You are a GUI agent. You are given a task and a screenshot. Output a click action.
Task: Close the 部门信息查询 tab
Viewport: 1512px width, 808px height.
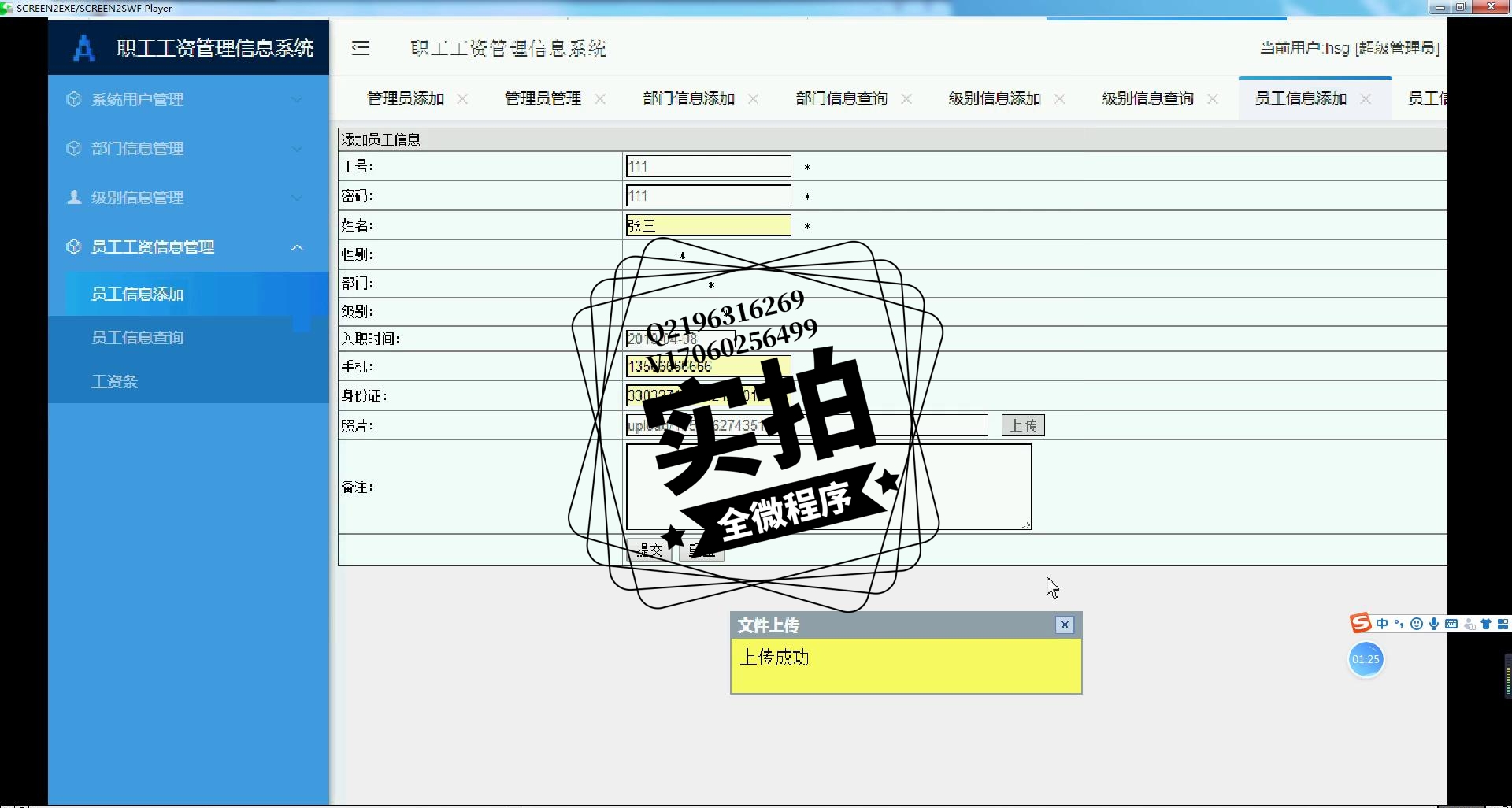coord(906,98)
